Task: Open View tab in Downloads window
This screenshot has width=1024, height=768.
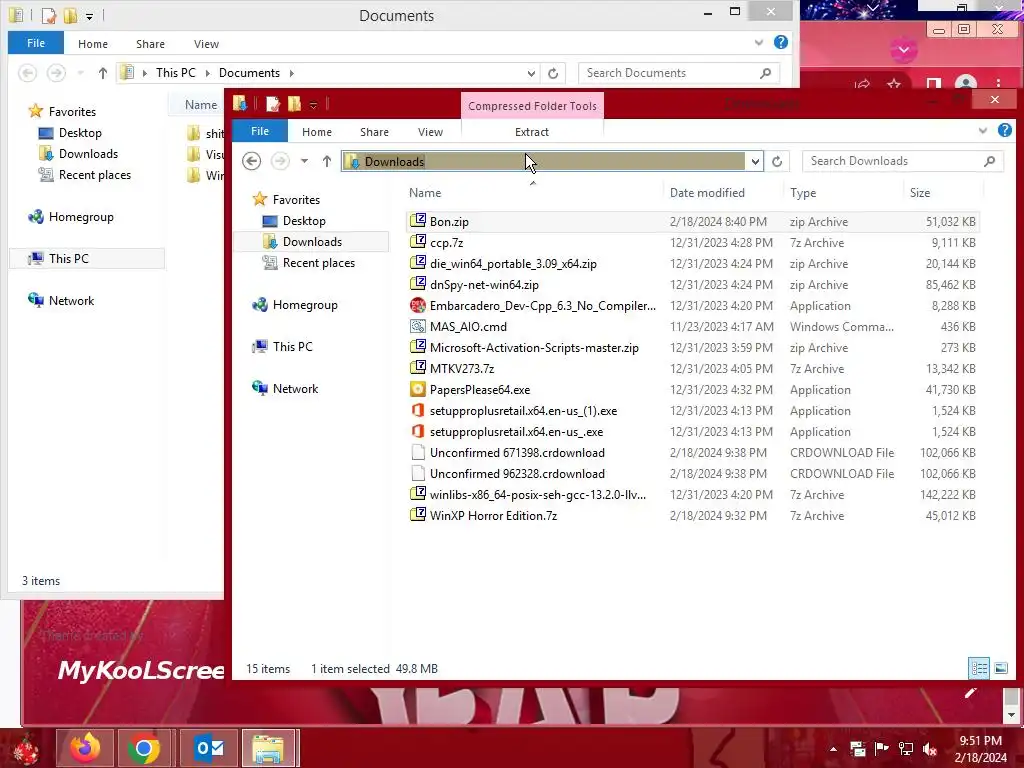Action: click(430, 132)
